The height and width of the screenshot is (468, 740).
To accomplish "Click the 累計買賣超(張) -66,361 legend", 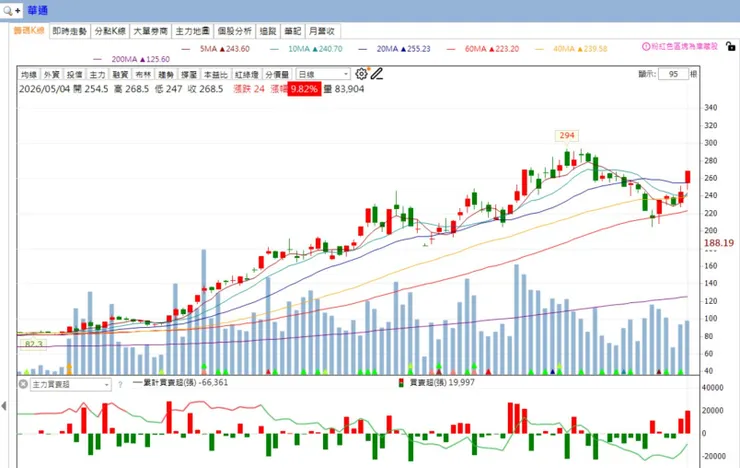I will [181, 382].
